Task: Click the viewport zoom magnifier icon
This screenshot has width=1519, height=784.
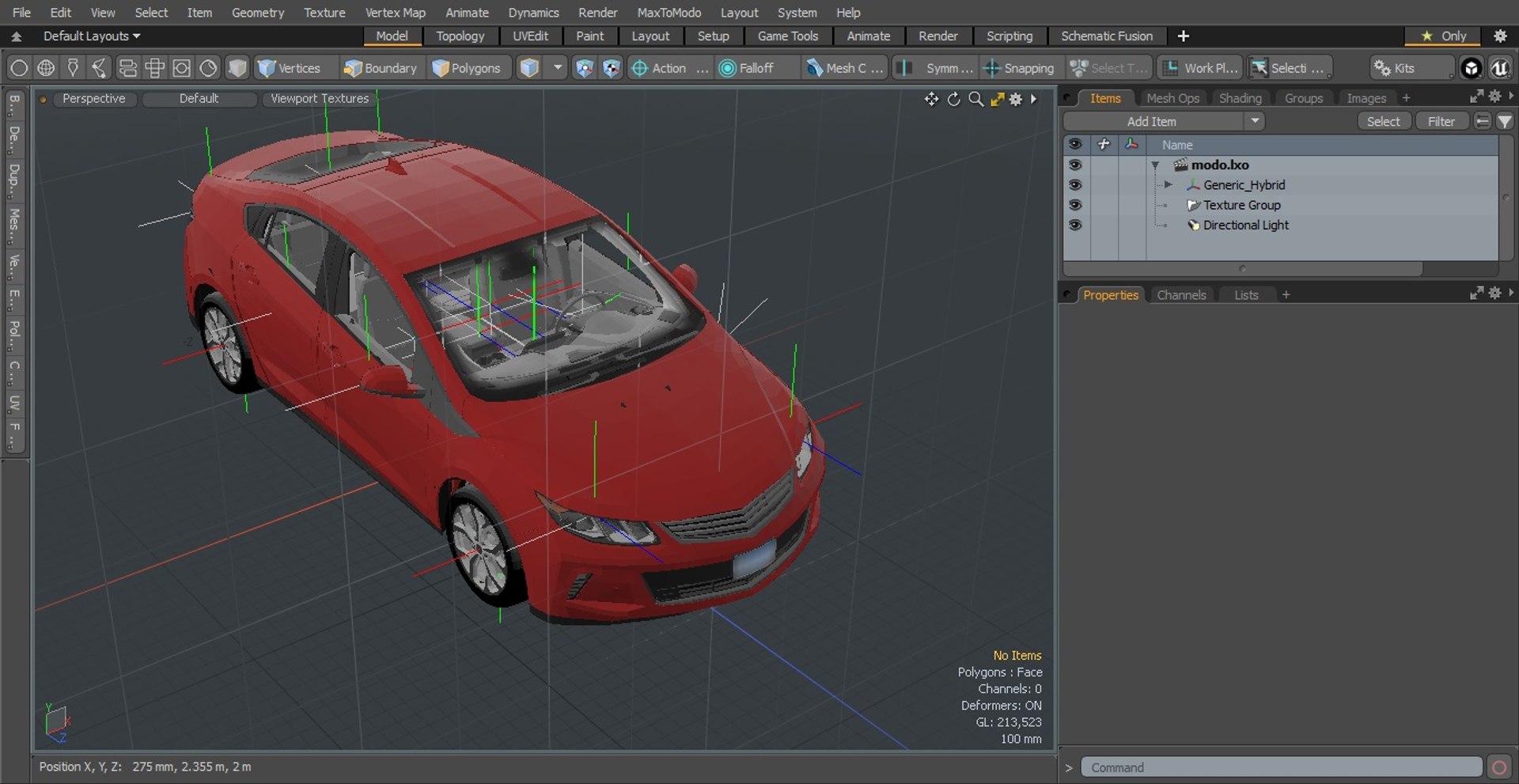Action: tap(976, 99)
